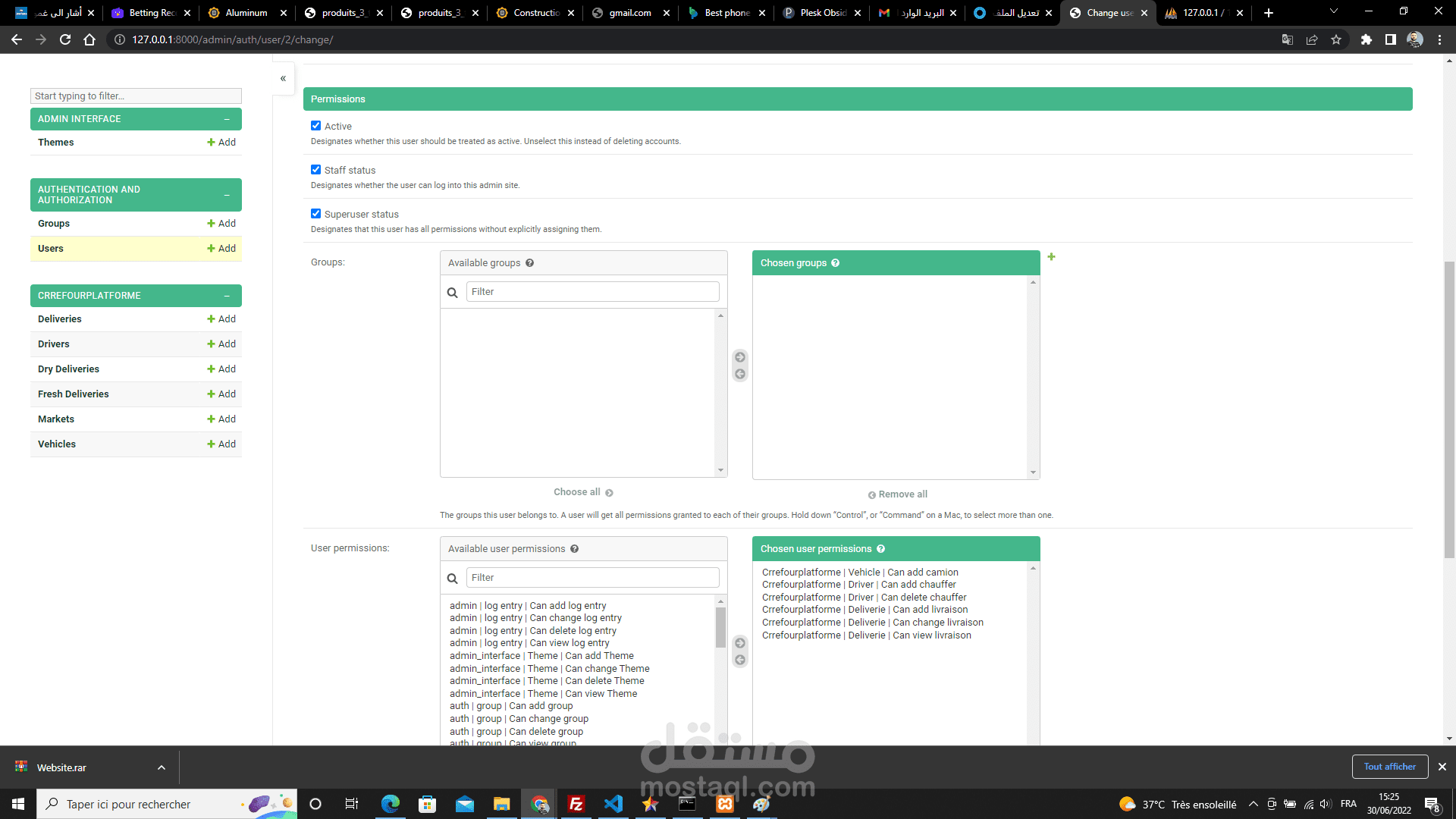The width and height of the screenshot is (1456, 819).
Task: Expand the Website.rar download options chevron
Action: pos(162,767)
